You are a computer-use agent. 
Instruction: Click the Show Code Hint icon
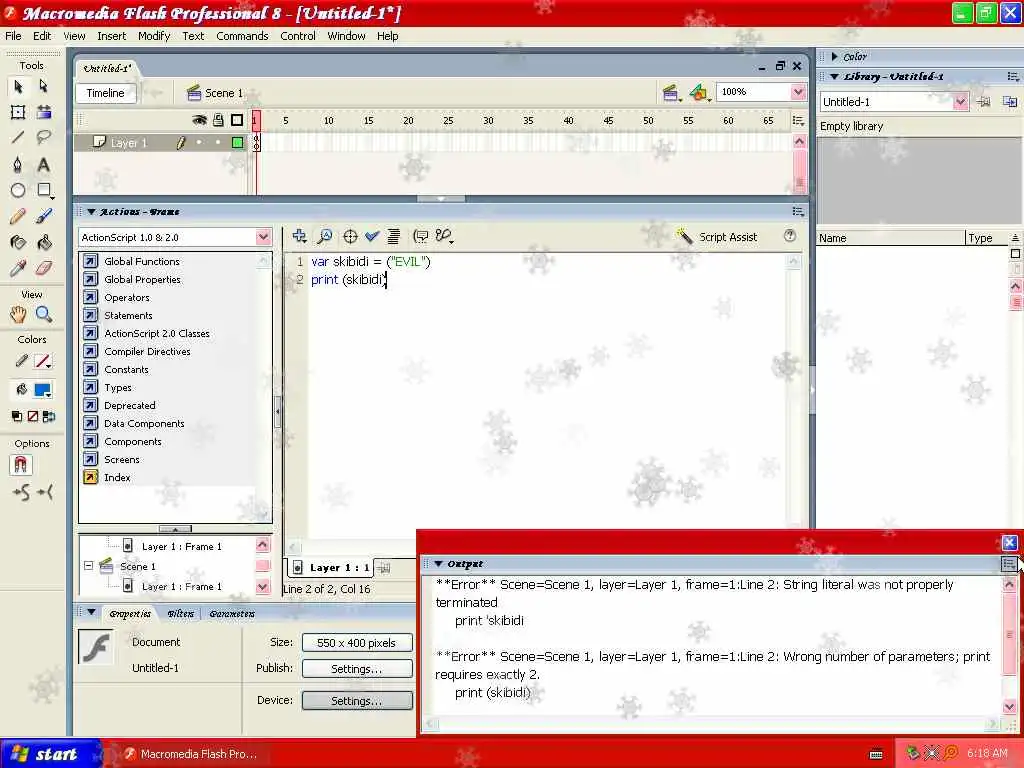[421, 236]
